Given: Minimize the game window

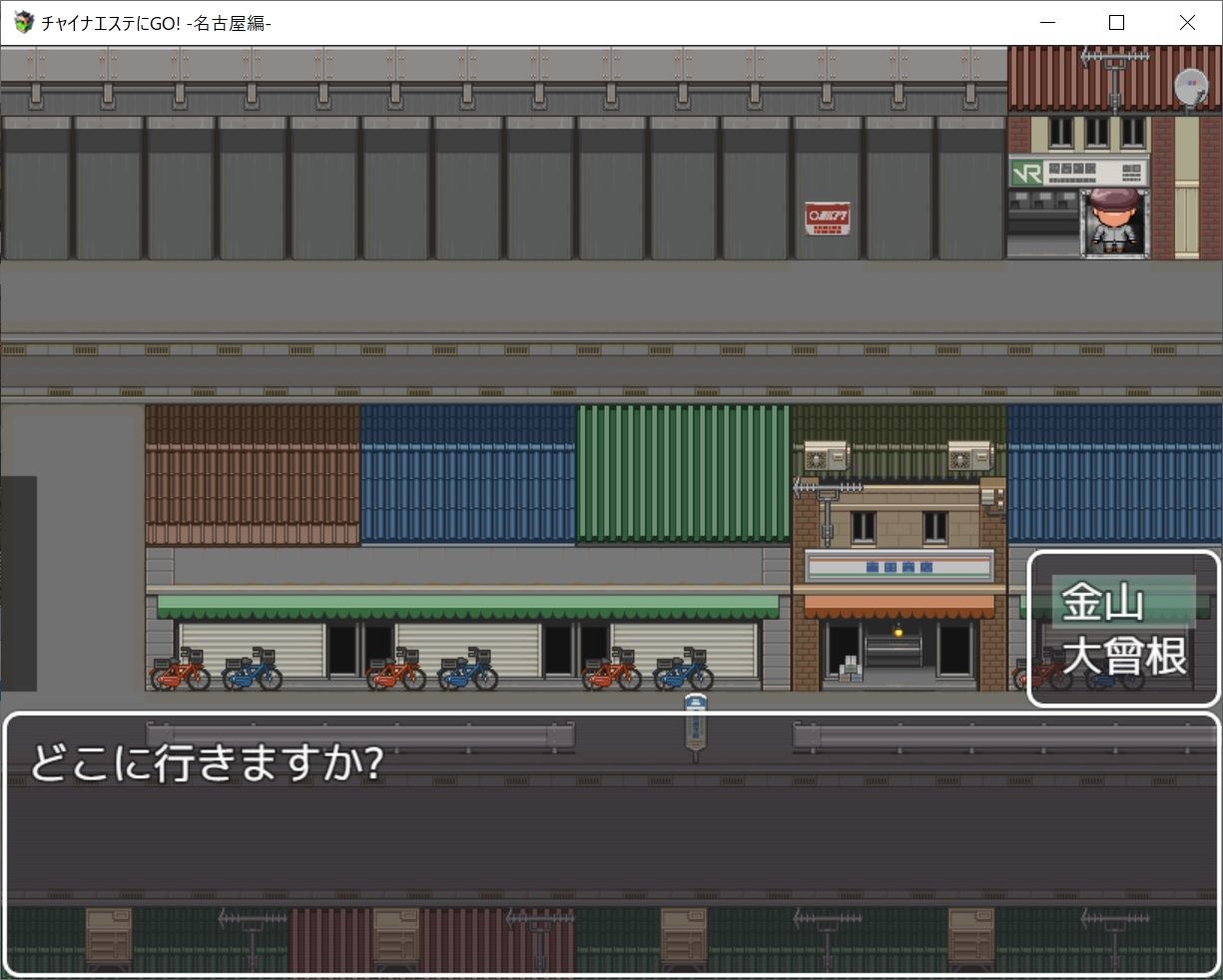Looking at the screenshot, I should pyautogui.click(x=1047, y=22).
